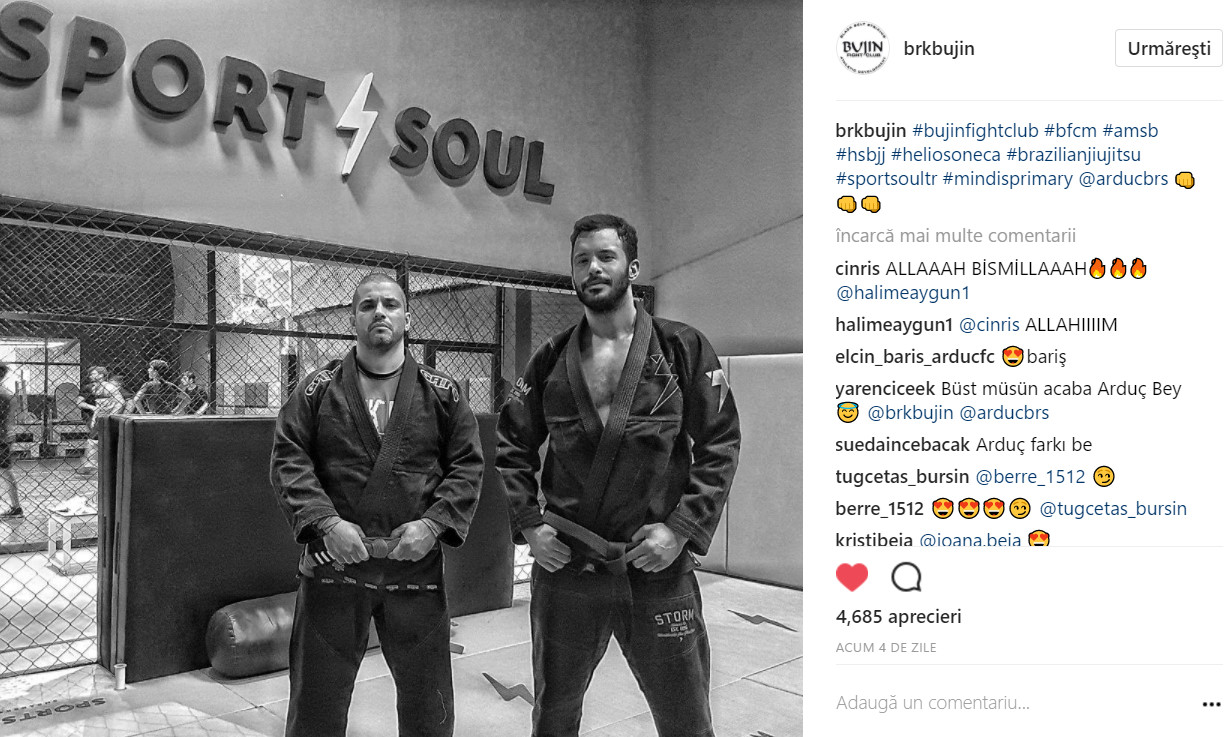The width and height of the screenshot is (1230, 737).
Task: Click the Bujin Fight Club profile avatar
Action: click(x=862, y=47)
